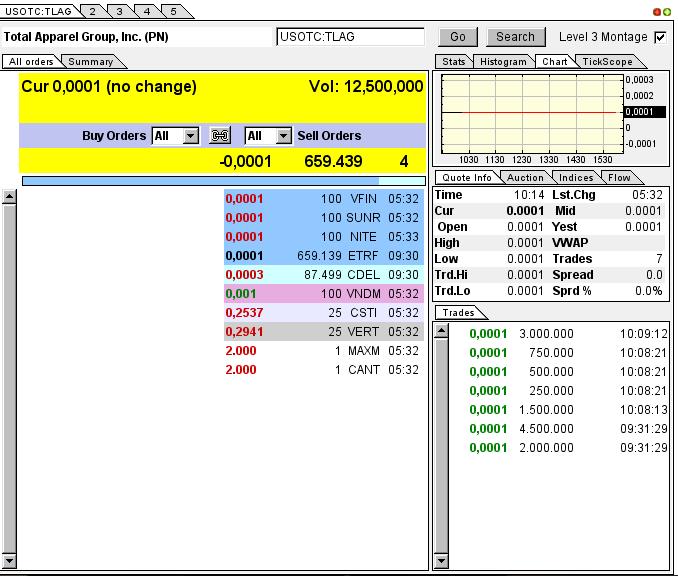Click the USOTC:TLAG symbol input field
Screen dimensions: 678x576
coord(350,37)
